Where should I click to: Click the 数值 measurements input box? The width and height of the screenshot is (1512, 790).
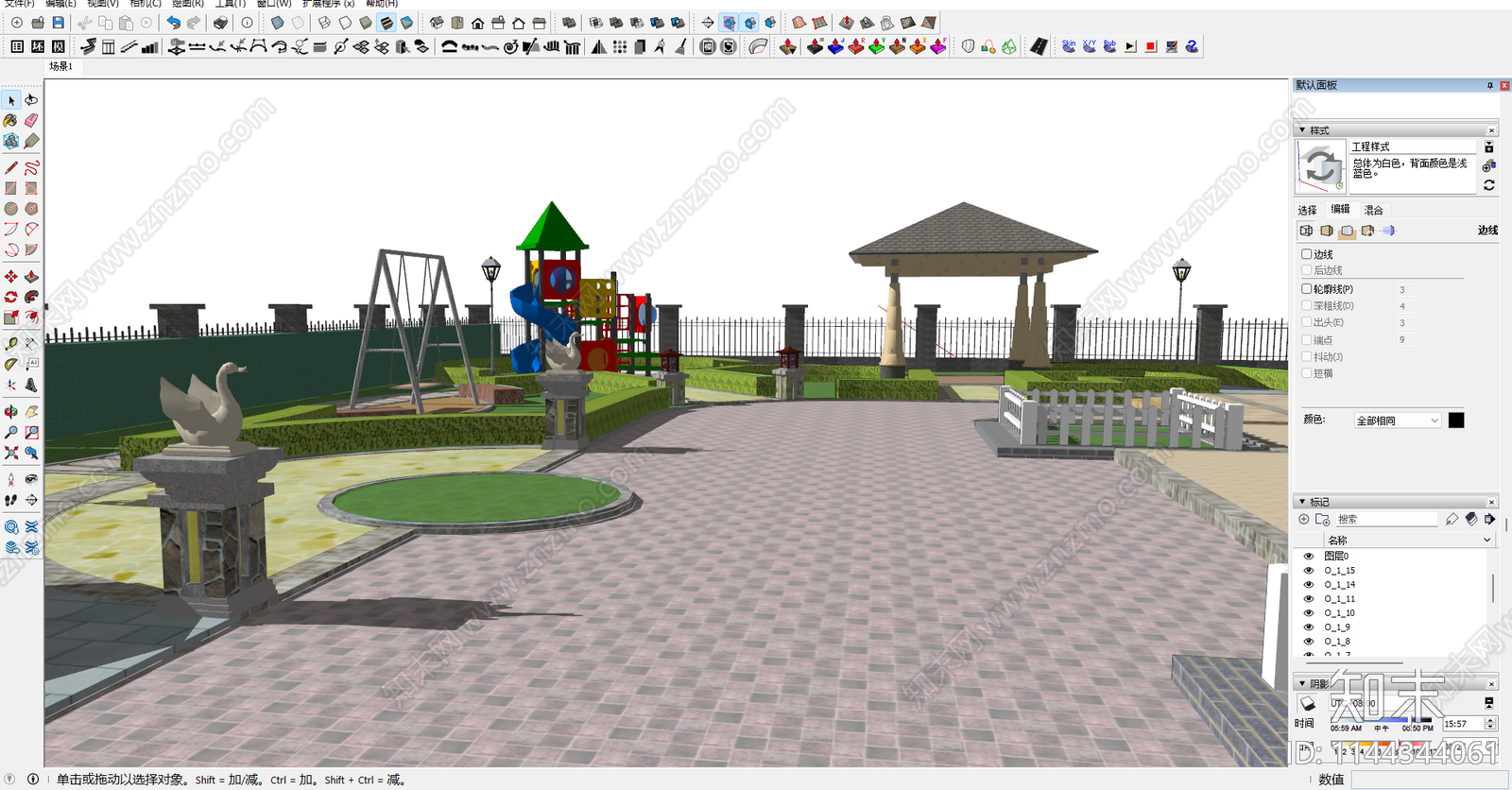tap(1429, 780)
